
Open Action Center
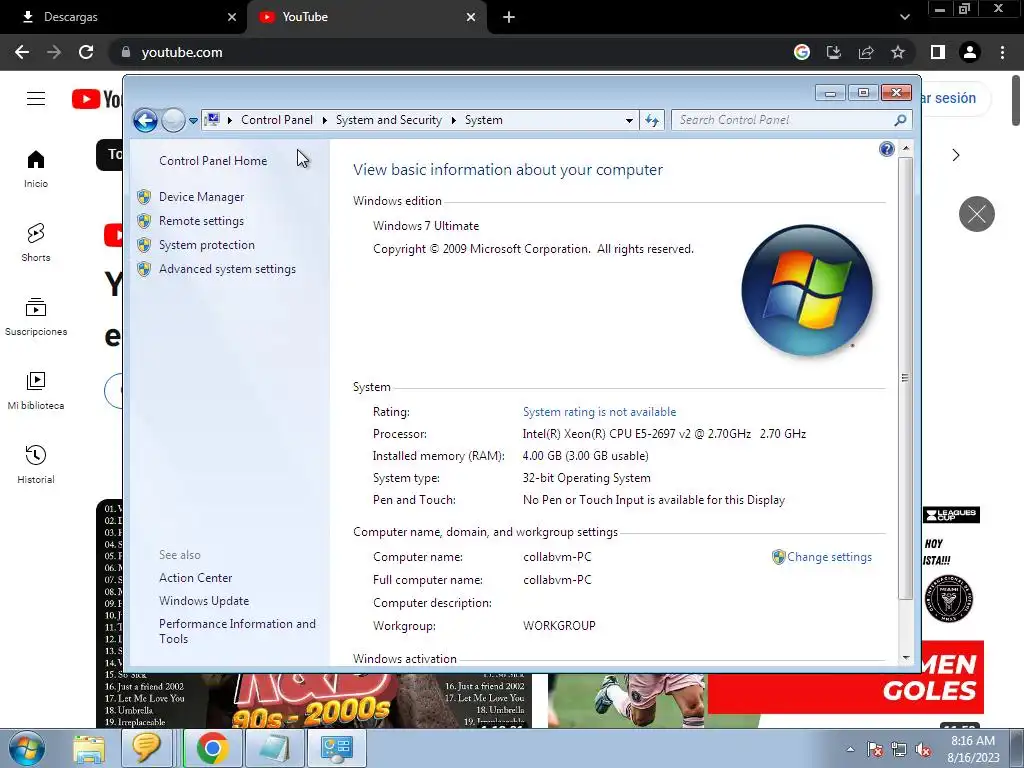pos(195,578)
